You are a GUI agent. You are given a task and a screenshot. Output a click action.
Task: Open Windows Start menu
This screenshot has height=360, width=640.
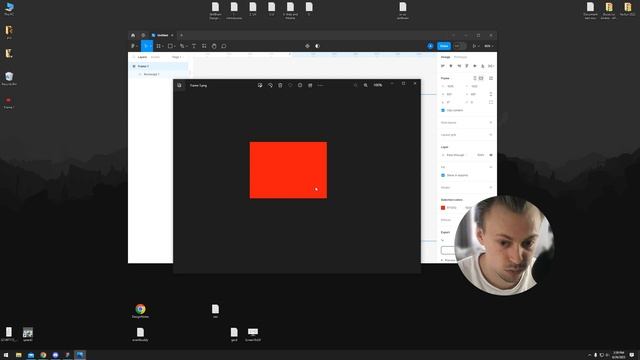6,355
